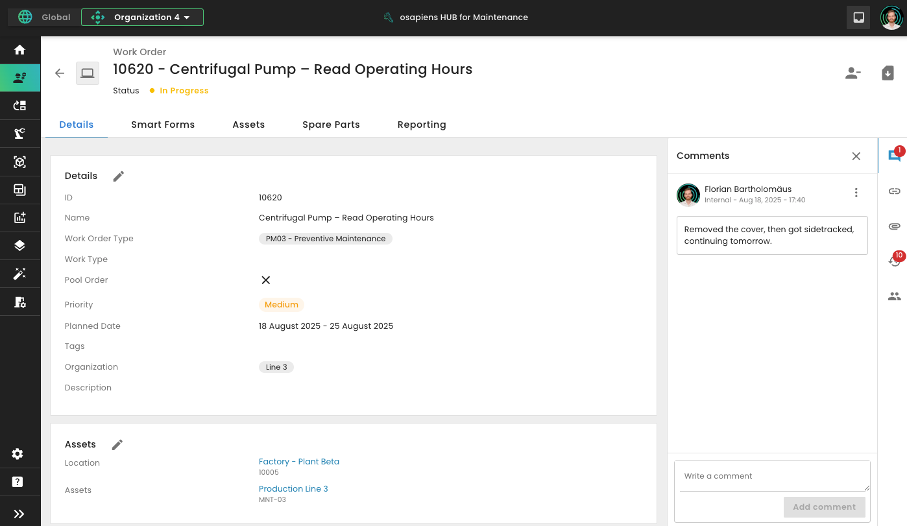
Task: Edit Assets section with pencil icon
Action: (x=117, y=444)
